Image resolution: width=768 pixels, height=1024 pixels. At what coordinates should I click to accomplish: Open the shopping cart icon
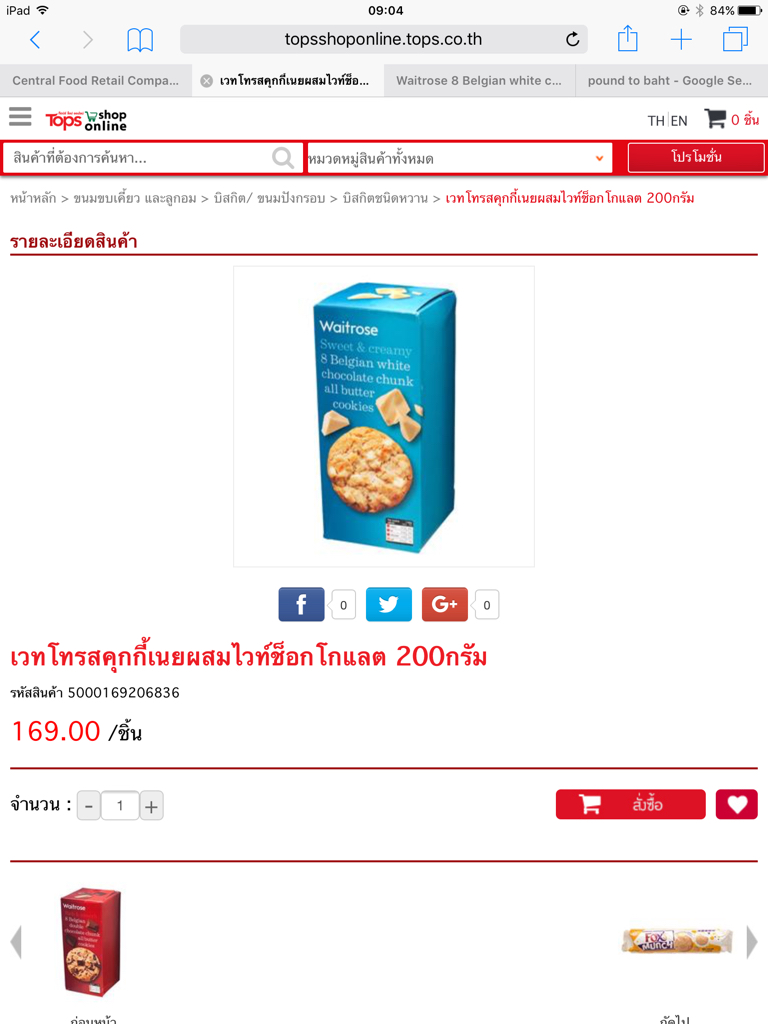click(x=715, y=119)
